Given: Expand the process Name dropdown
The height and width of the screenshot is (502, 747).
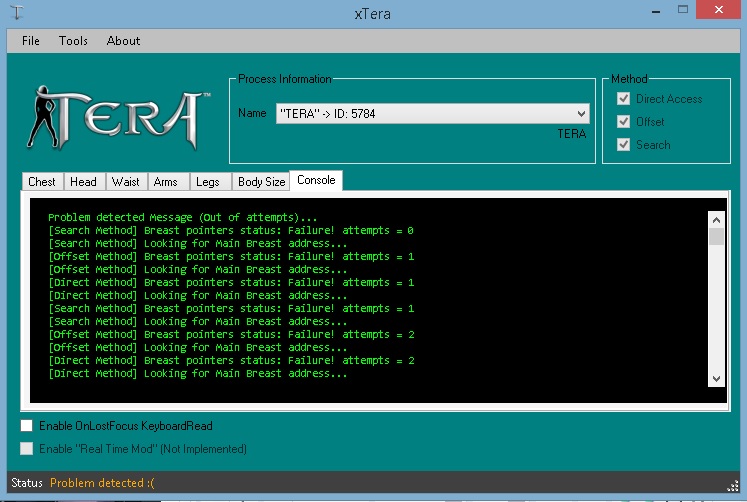Looking at the screenshot, I should (x=581, y=114).
